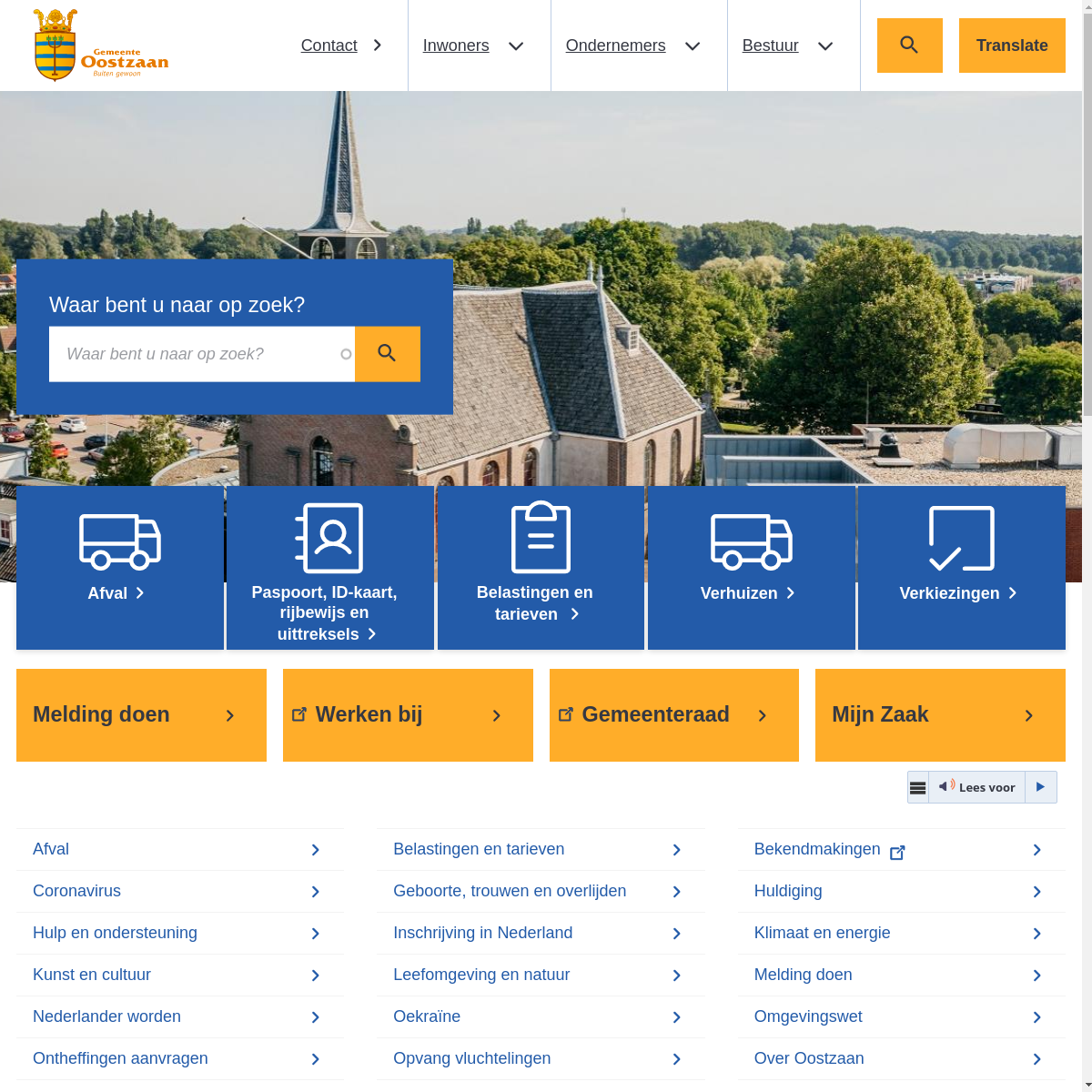Open the Verkiezingen tile label
1092x1092 pixels.
tap(949, 593)
